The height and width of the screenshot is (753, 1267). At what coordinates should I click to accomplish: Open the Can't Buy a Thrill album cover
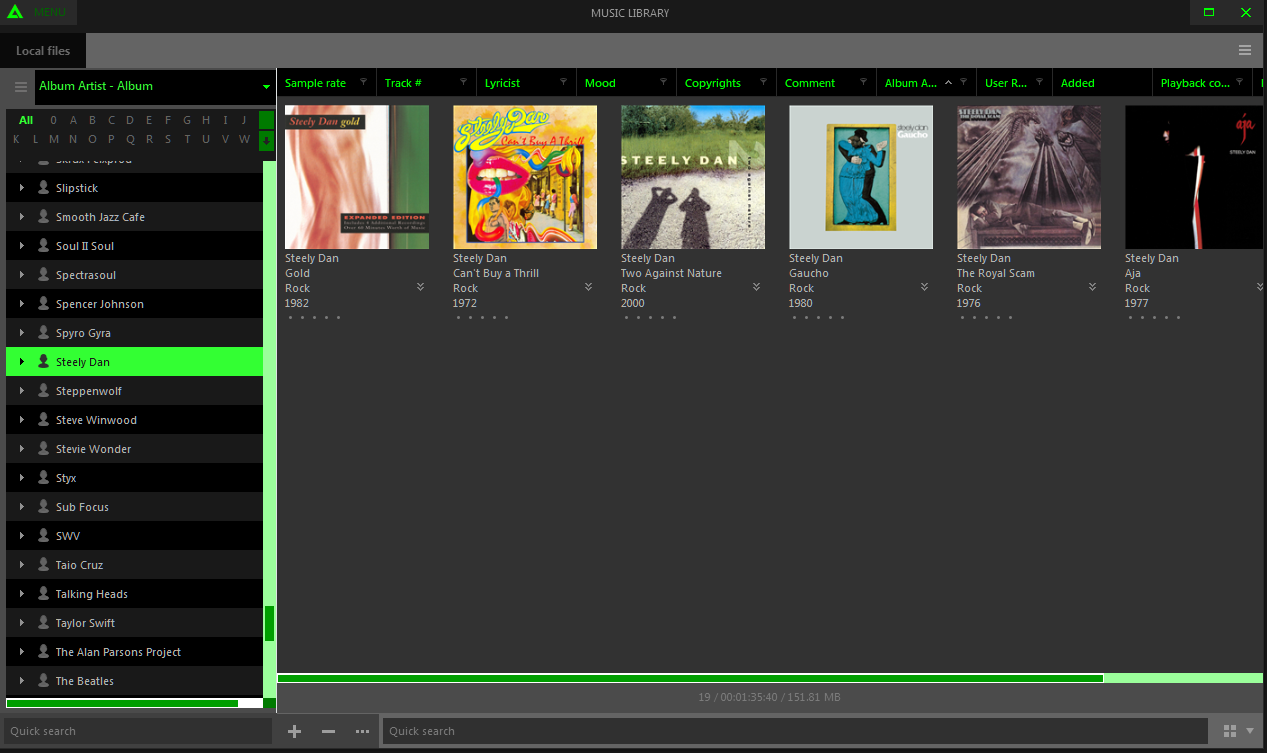(x=525, y=177)
